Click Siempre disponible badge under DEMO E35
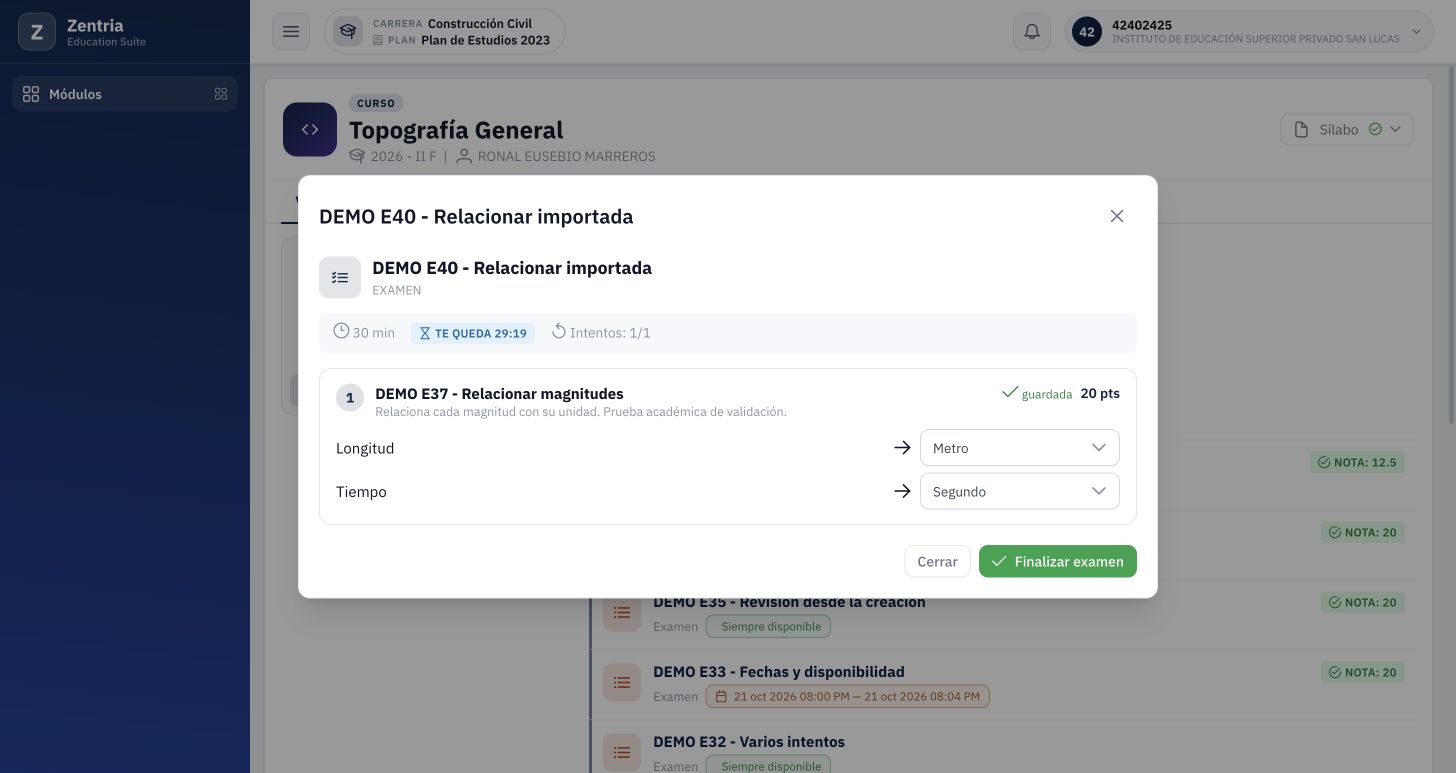 768,626
